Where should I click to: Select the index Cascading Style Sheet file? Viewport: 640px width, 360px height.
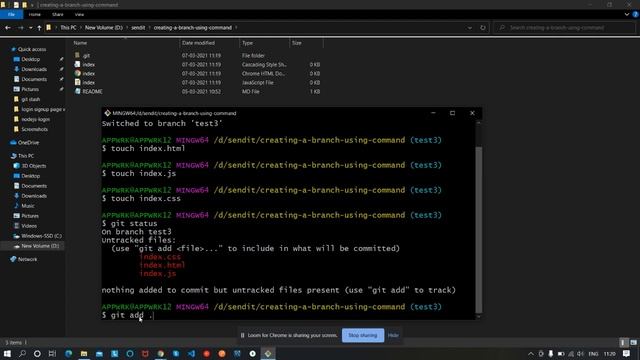(89, 64)
